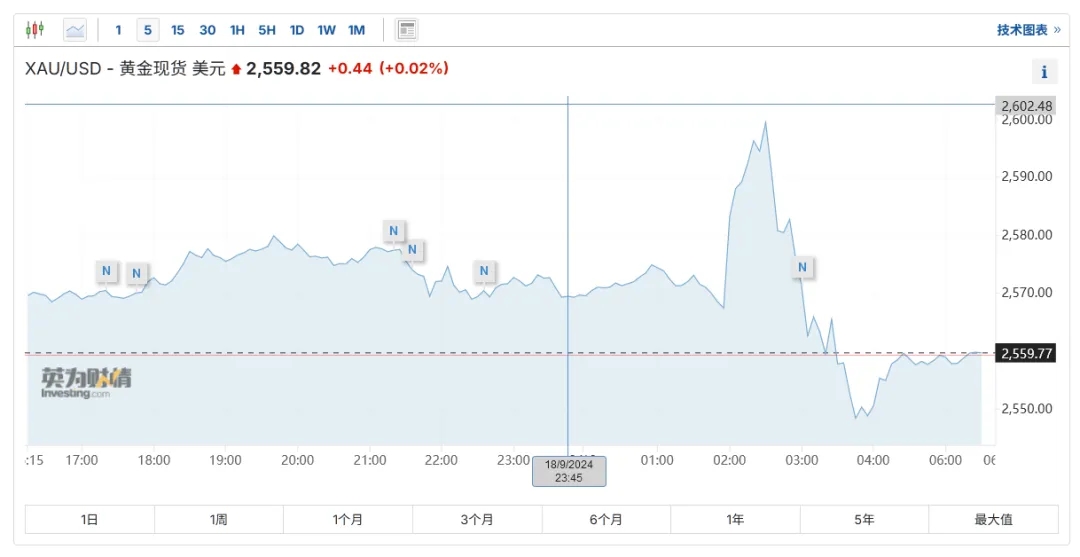Click the 18/9/2024 23:45 time marker

[x=569, y=471]
